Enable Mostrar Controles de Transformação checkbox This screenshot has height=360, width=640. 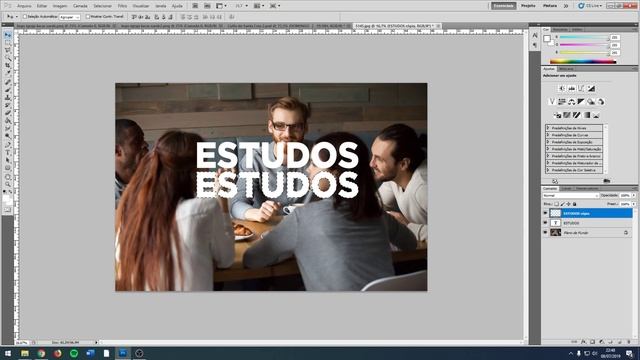tap(88, 17)
